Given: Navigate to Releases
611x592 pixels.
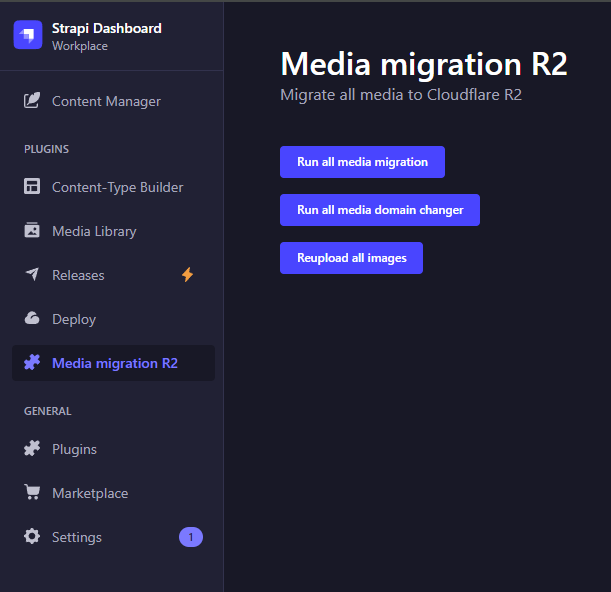Looking at the screenshot, I should (x=113, y=275).
